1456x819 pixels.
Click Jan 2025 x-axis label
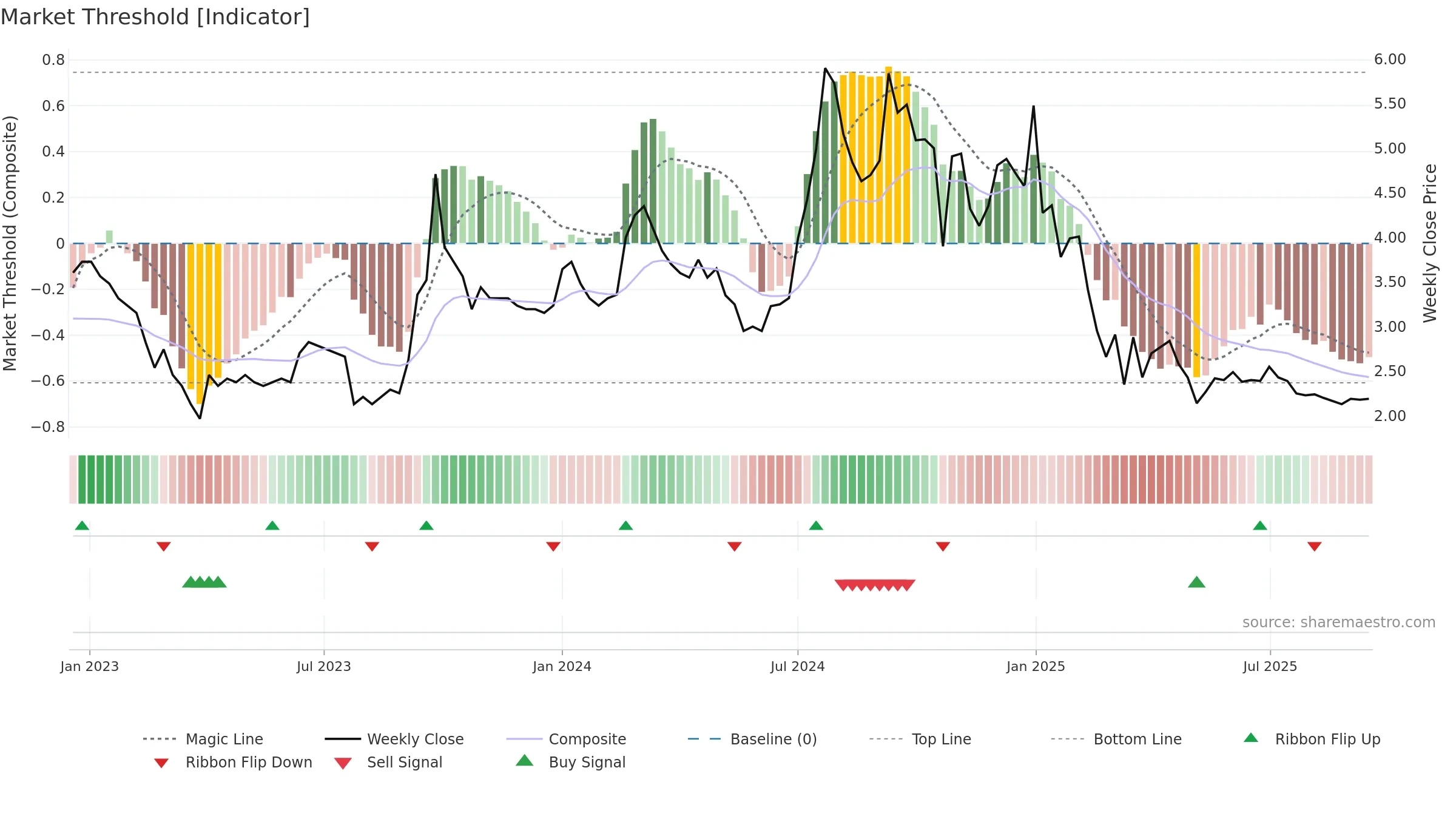1036,667
